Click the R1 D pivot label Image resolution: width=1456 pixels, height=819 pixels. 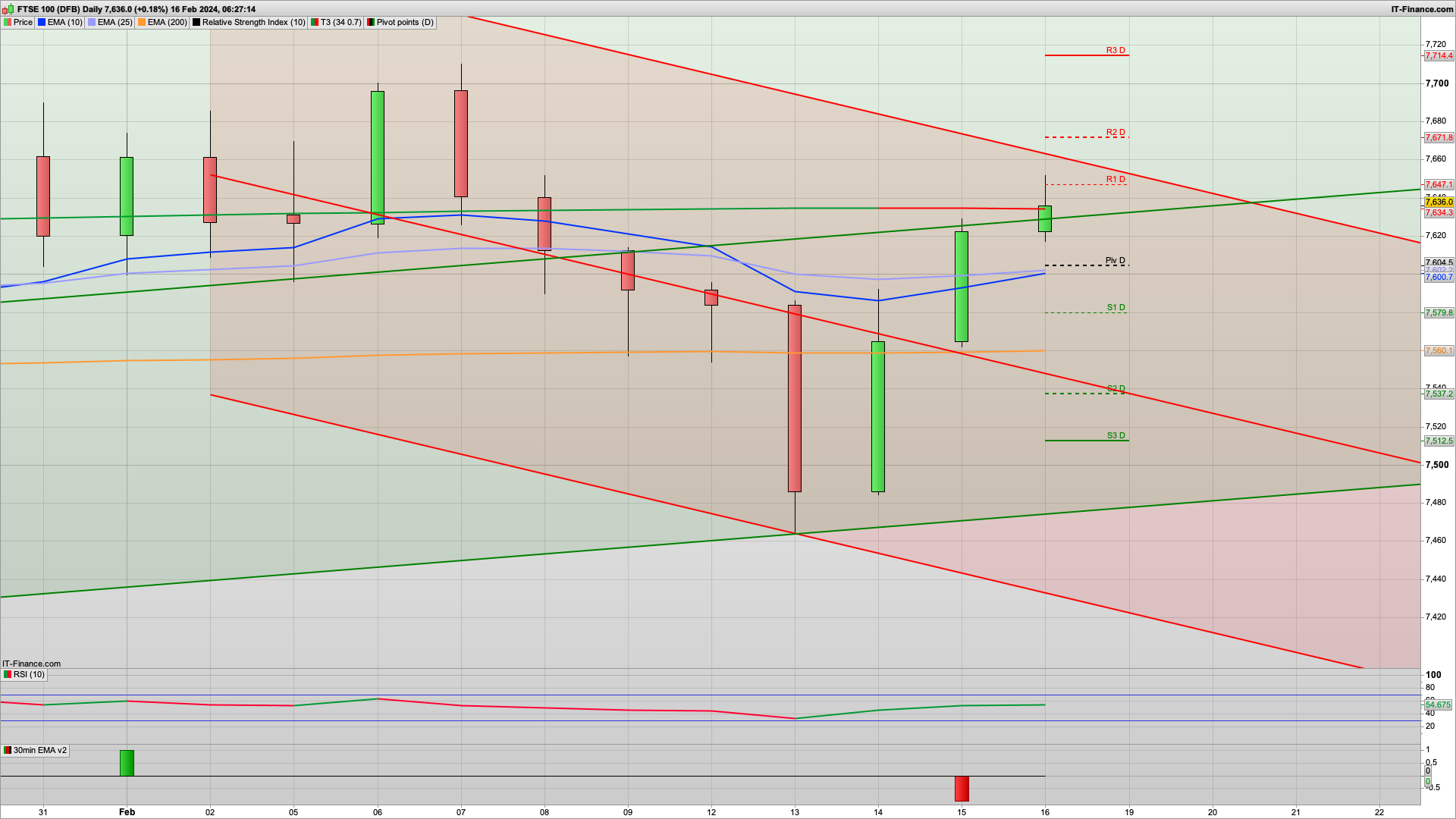tap(1116, 179)
